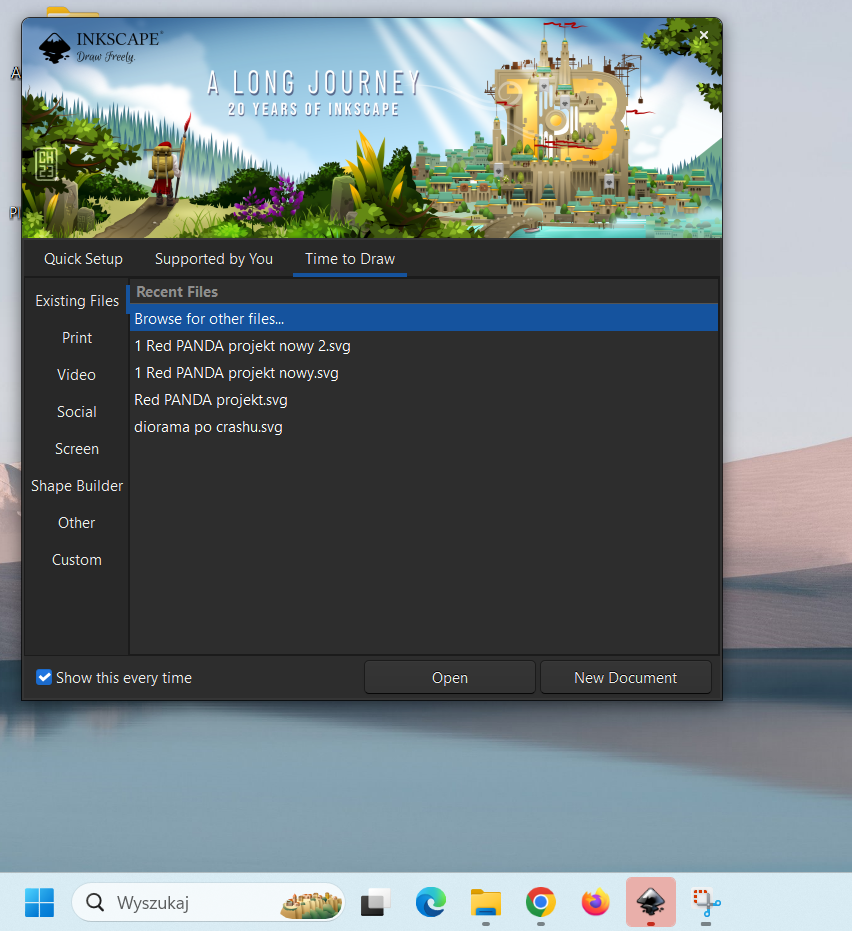Image resolution: width=852 pixels, height=931 pixels.
Task: Open the Windows Start menu
Action: pos(40,902)
